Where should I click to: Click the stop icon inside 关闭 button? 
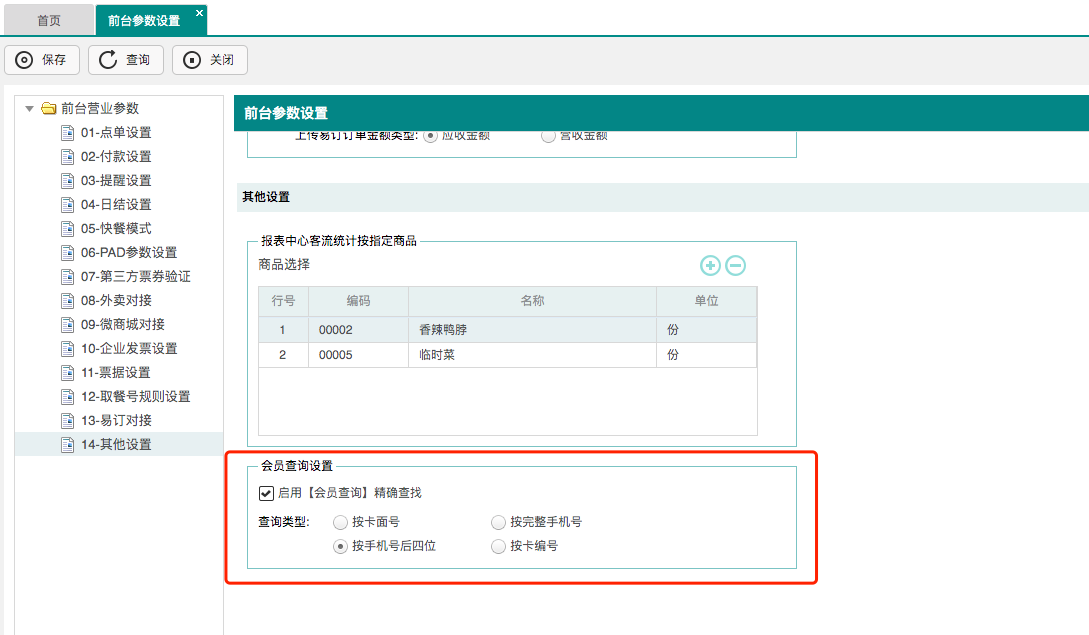(x=192, y=60)
